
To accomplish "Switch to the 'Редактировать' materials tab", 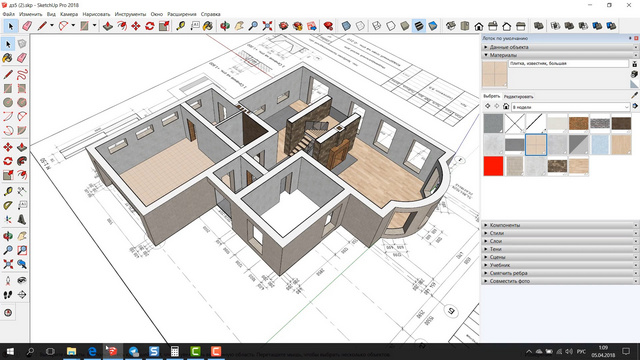I will click(518, 97).
